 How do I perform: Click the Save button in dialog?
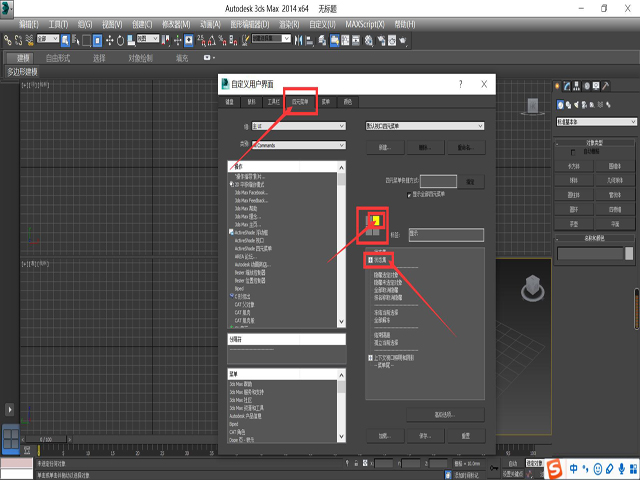pos(424,436)
